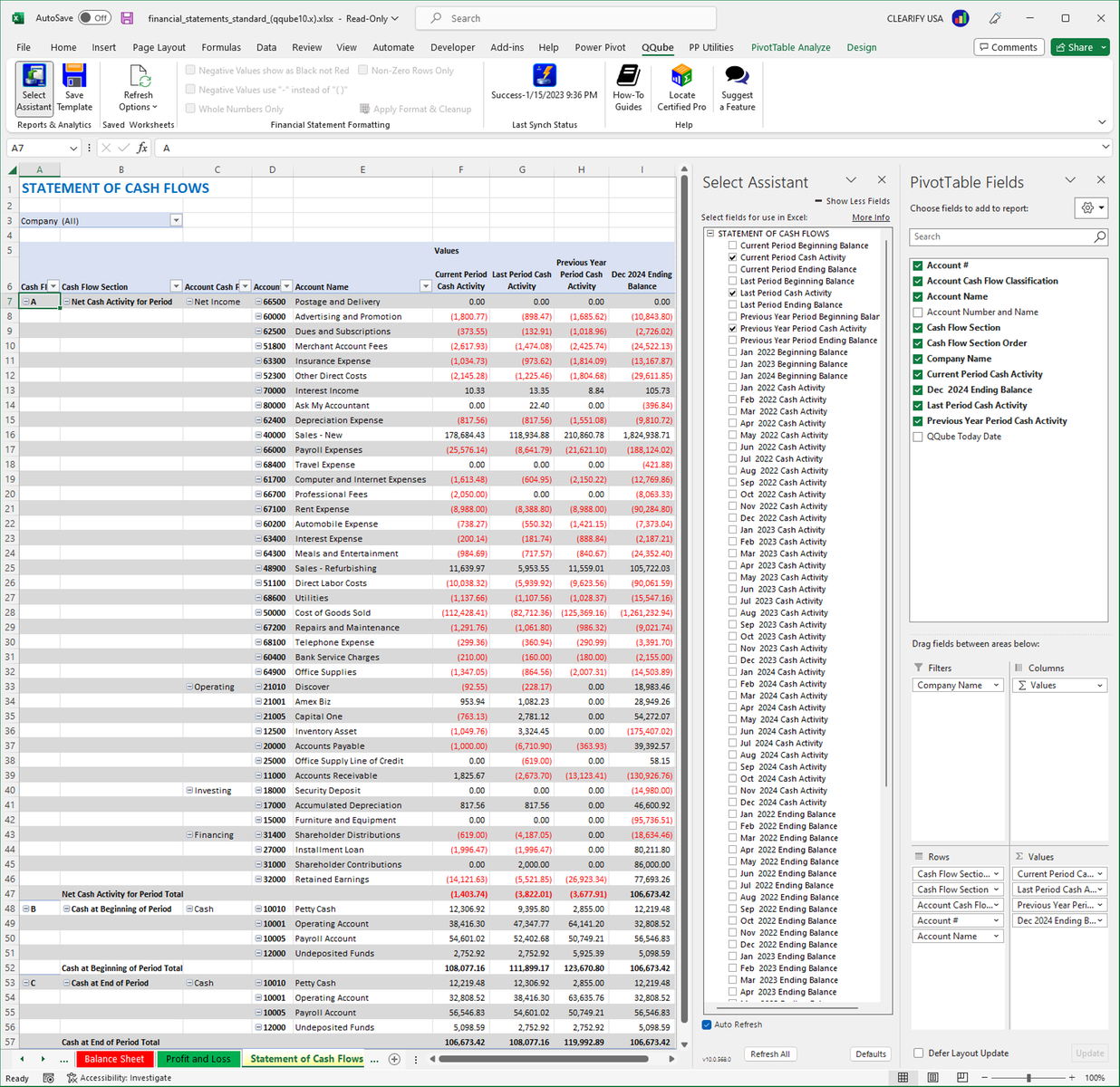1120x1087 pixels.
Task: Open the Dec 2024 Ending B... values dropdown
Action: 1100,920
